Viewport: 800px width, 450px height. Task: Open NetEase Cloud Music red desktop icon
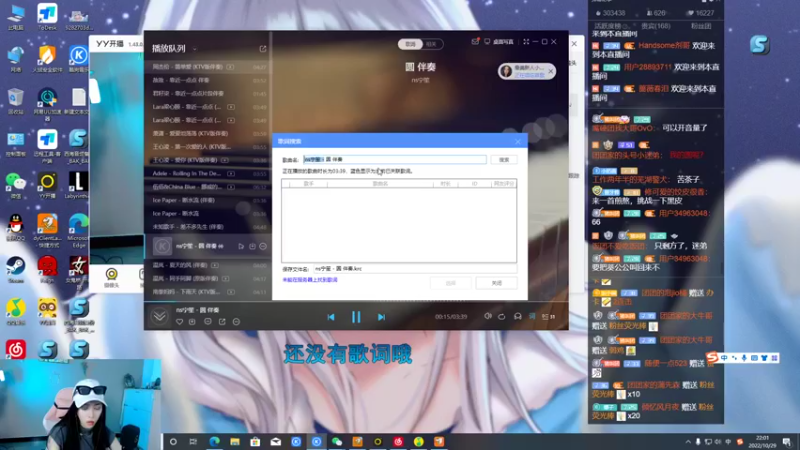coord(16,349)
